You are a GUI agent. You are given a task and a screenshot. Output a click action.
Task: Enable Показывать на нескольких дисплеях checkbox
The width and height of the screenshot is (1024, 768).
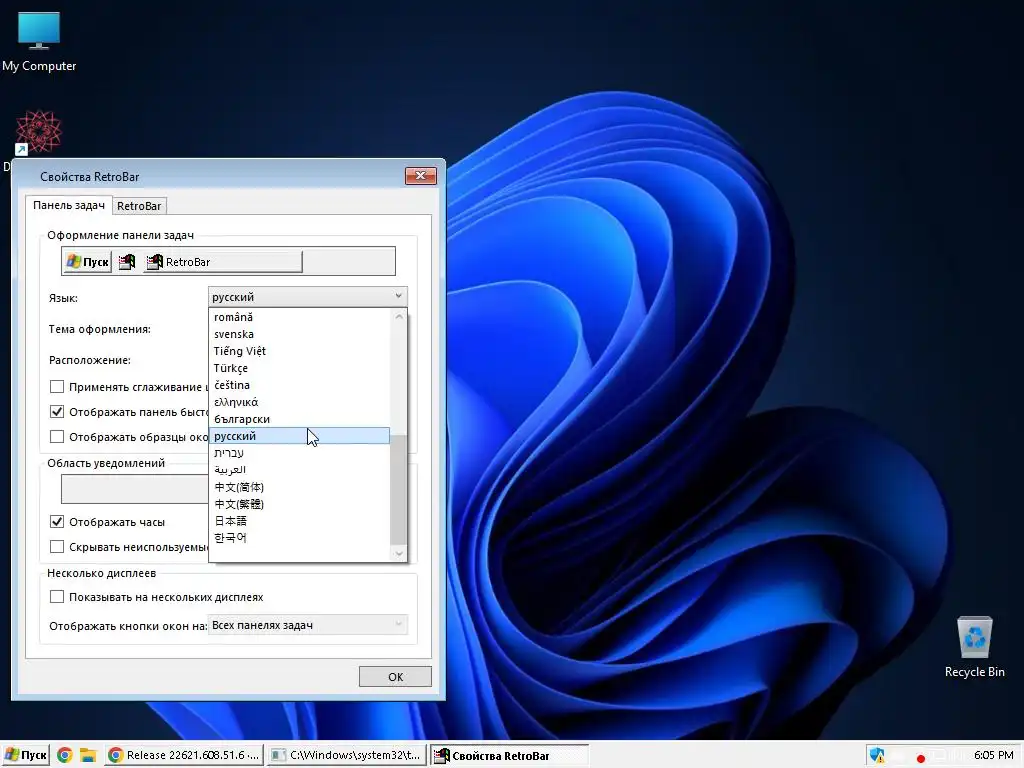57,596
